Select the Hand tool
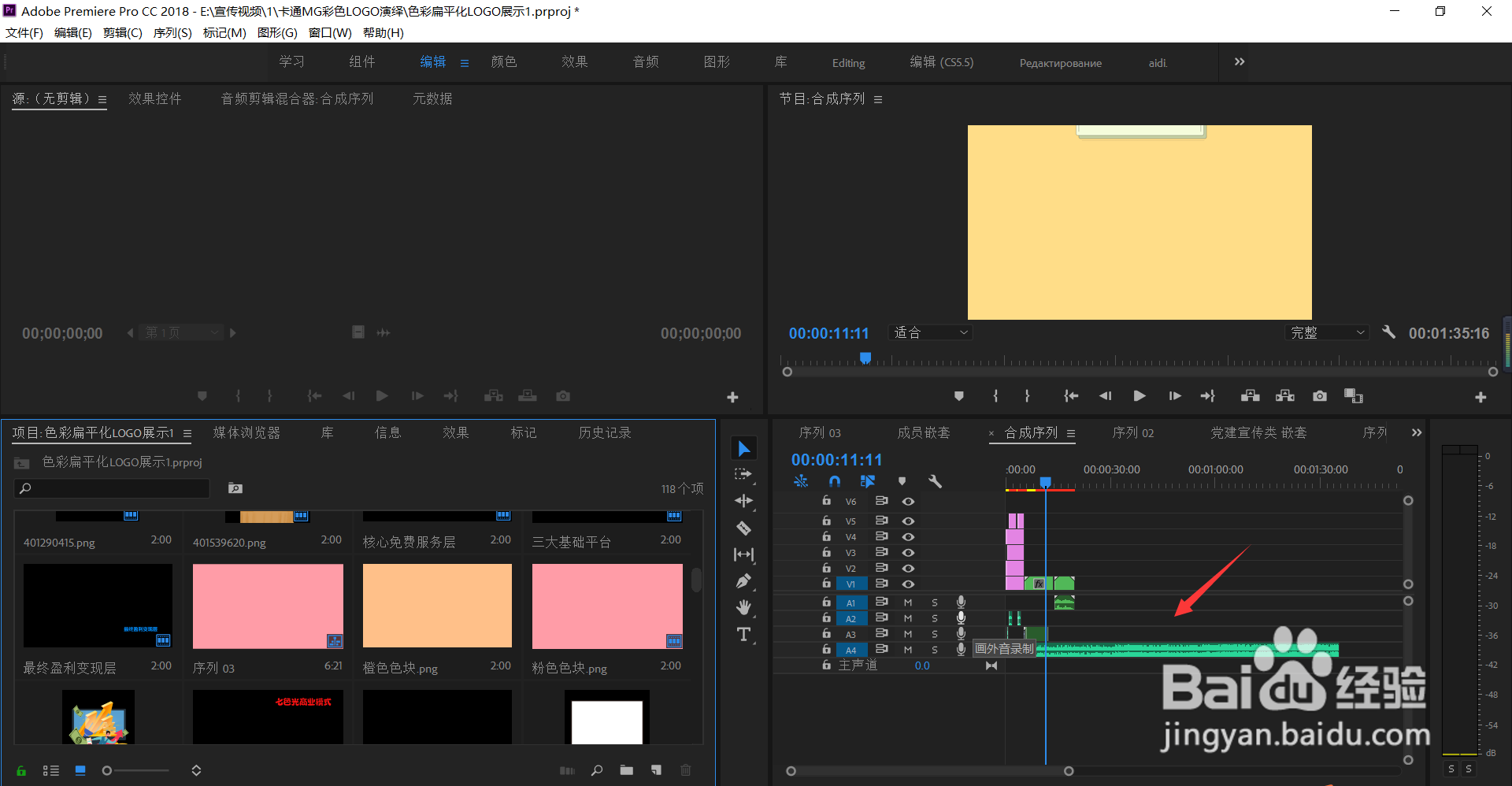Viewport: 1512px width, 786px height. click(x=743, y=606)
